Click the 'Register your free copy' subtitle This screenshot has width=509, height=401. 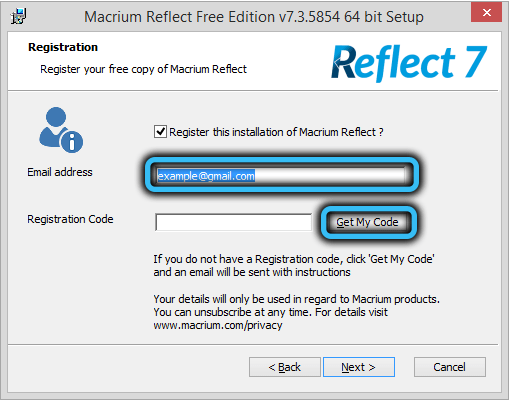coord(143,69)
